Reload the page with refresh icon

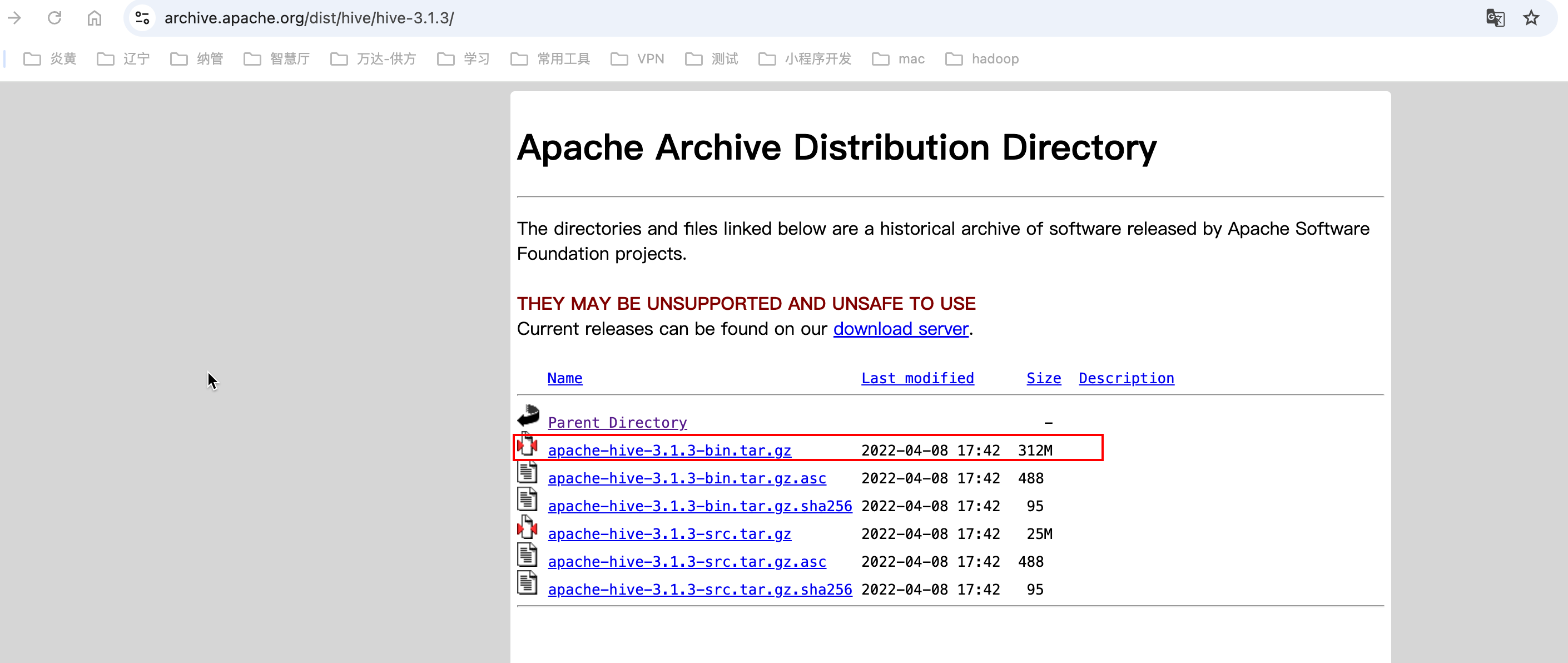(55, 18)
